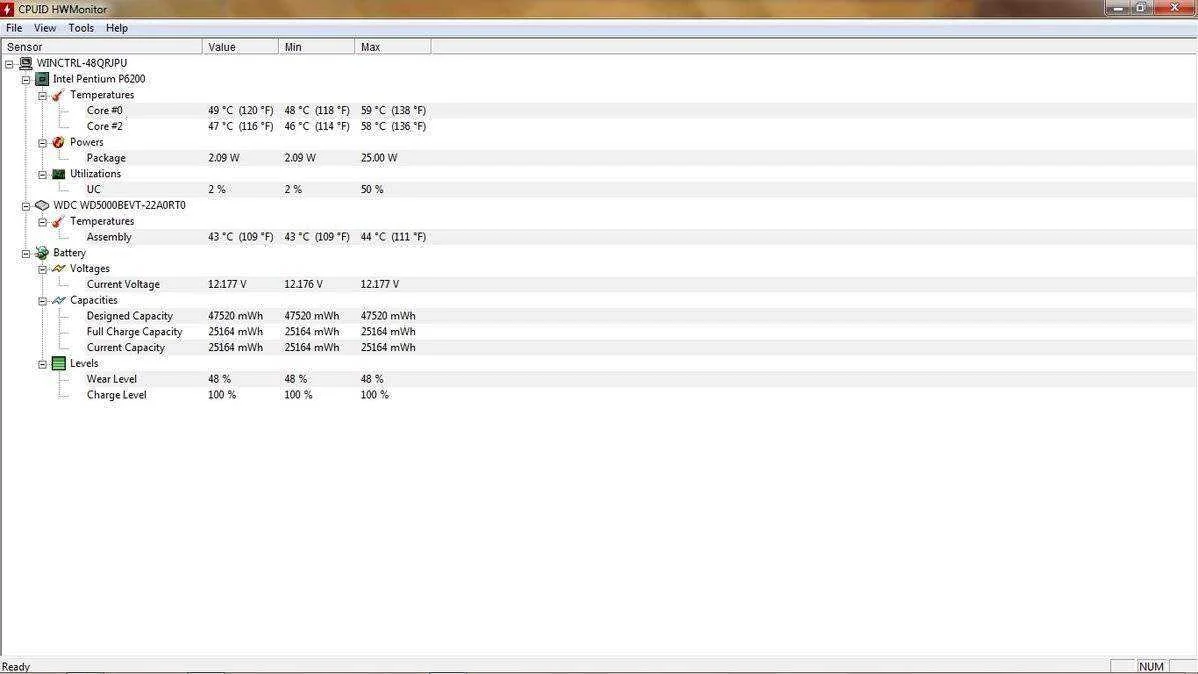This screenshot has width=1198, height=674.
Task: Collapse the Voltages node
Action: pos(43,270)
